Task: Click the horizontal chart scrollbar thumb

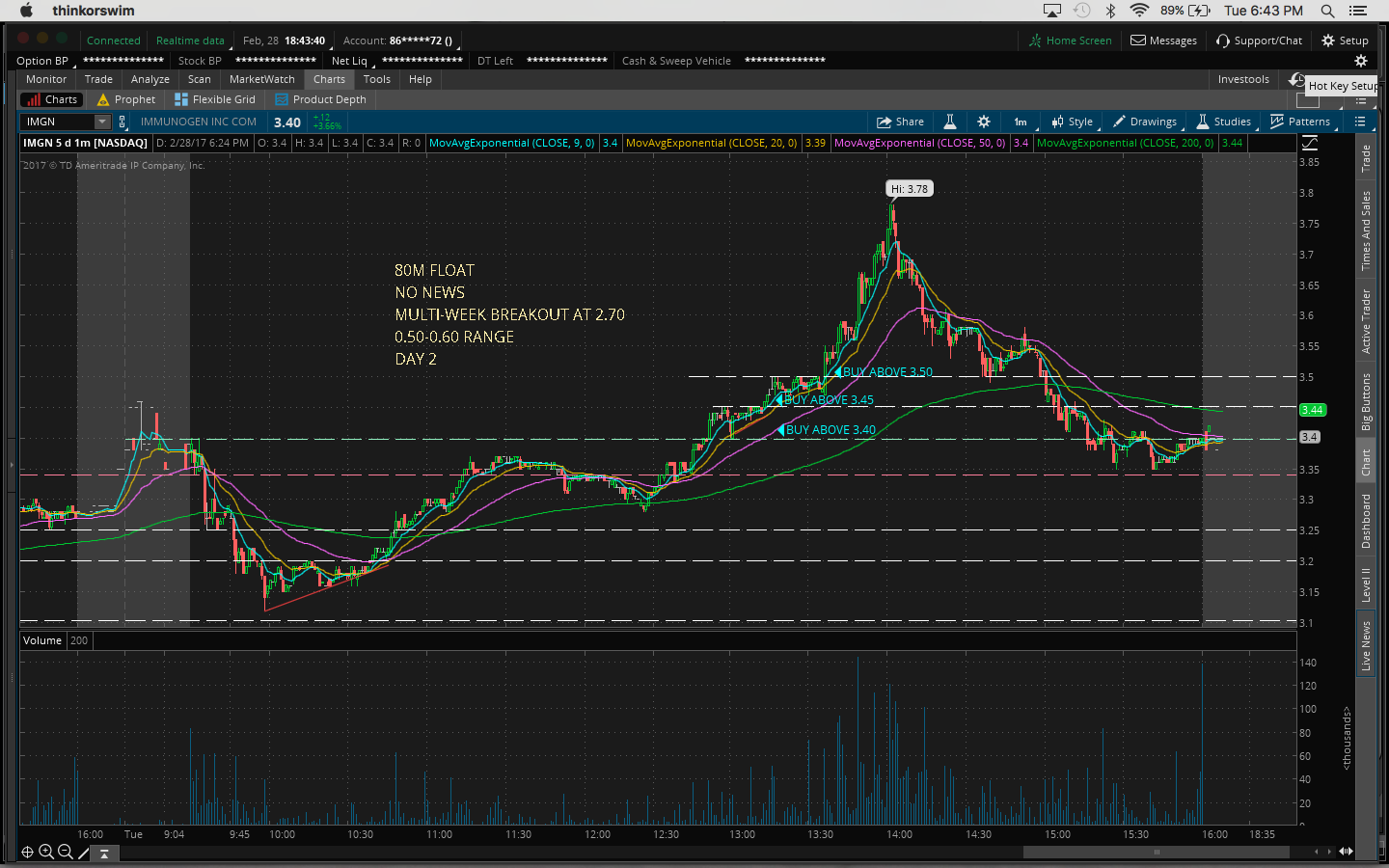Action: click(x=1156, y=852)
